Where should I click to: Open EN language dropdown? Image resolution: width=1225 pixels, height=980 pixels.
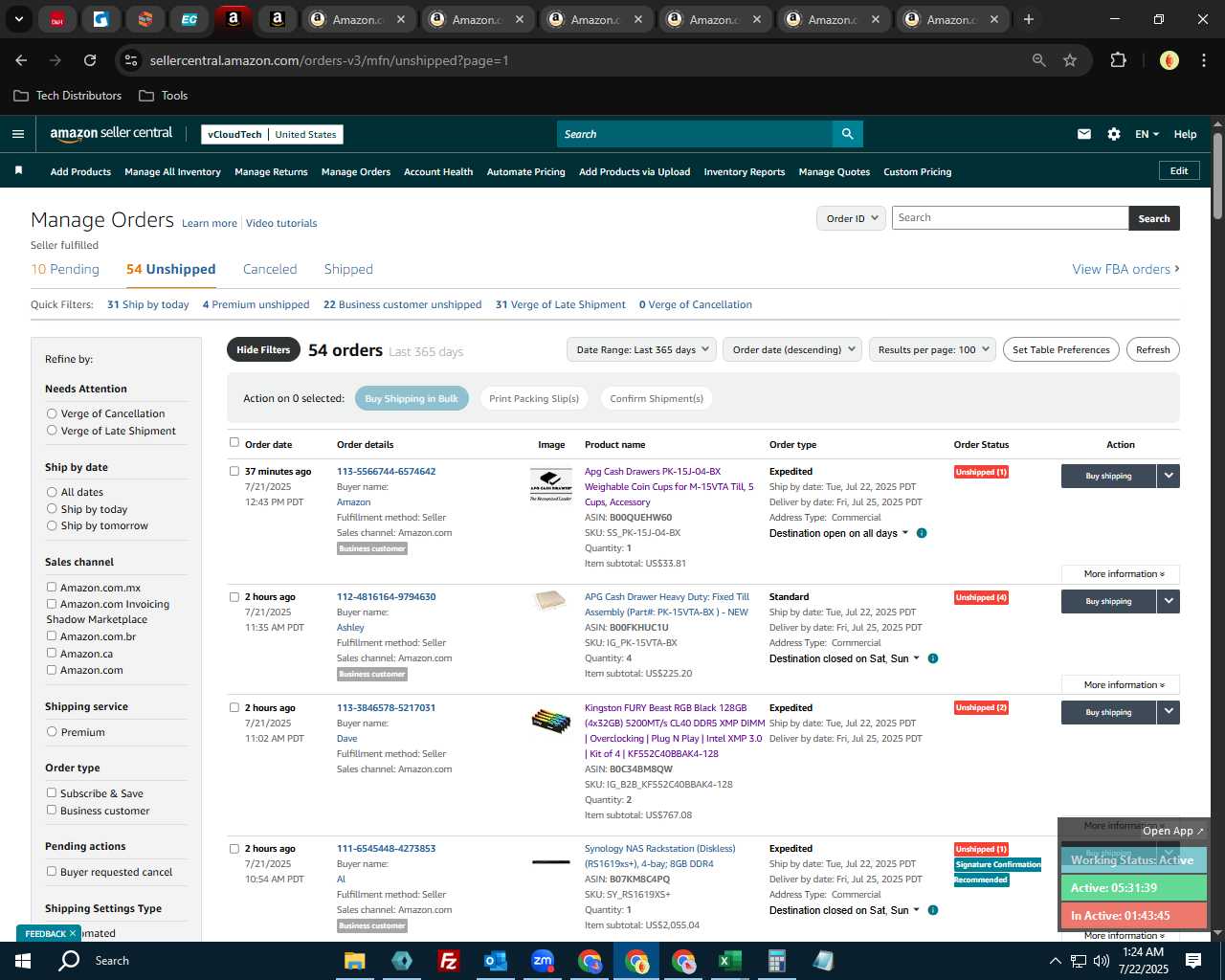pos(1147,134)
